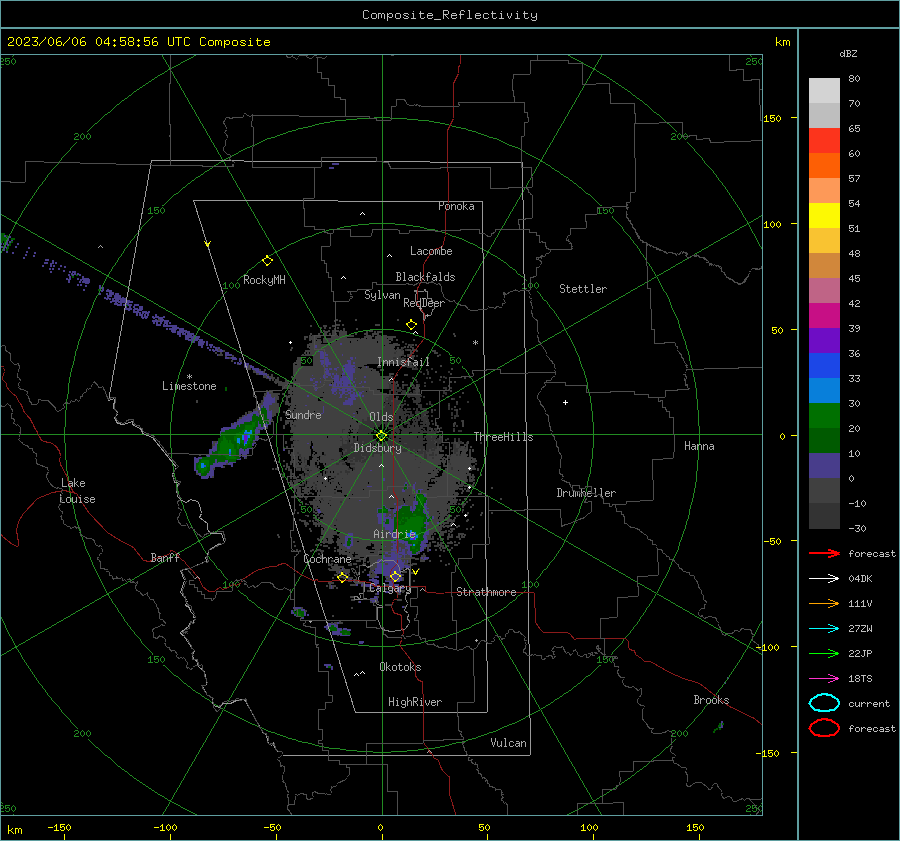Click the 'HighRiver' map label
The image size is (900, 841).
tap(415, 702)
